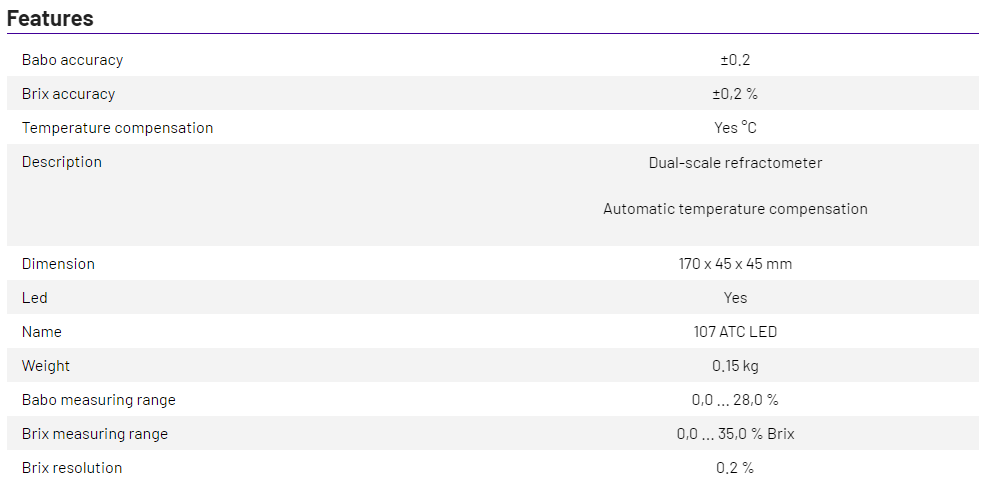Select the Babo measuring range label
The image size is (989, 488).
pos(98,400)
